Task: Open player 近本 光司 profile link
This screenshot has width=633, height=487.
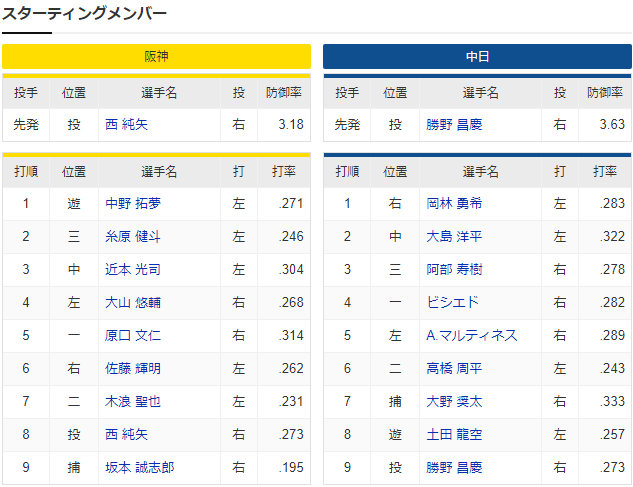Action: (x=133, y=269)
